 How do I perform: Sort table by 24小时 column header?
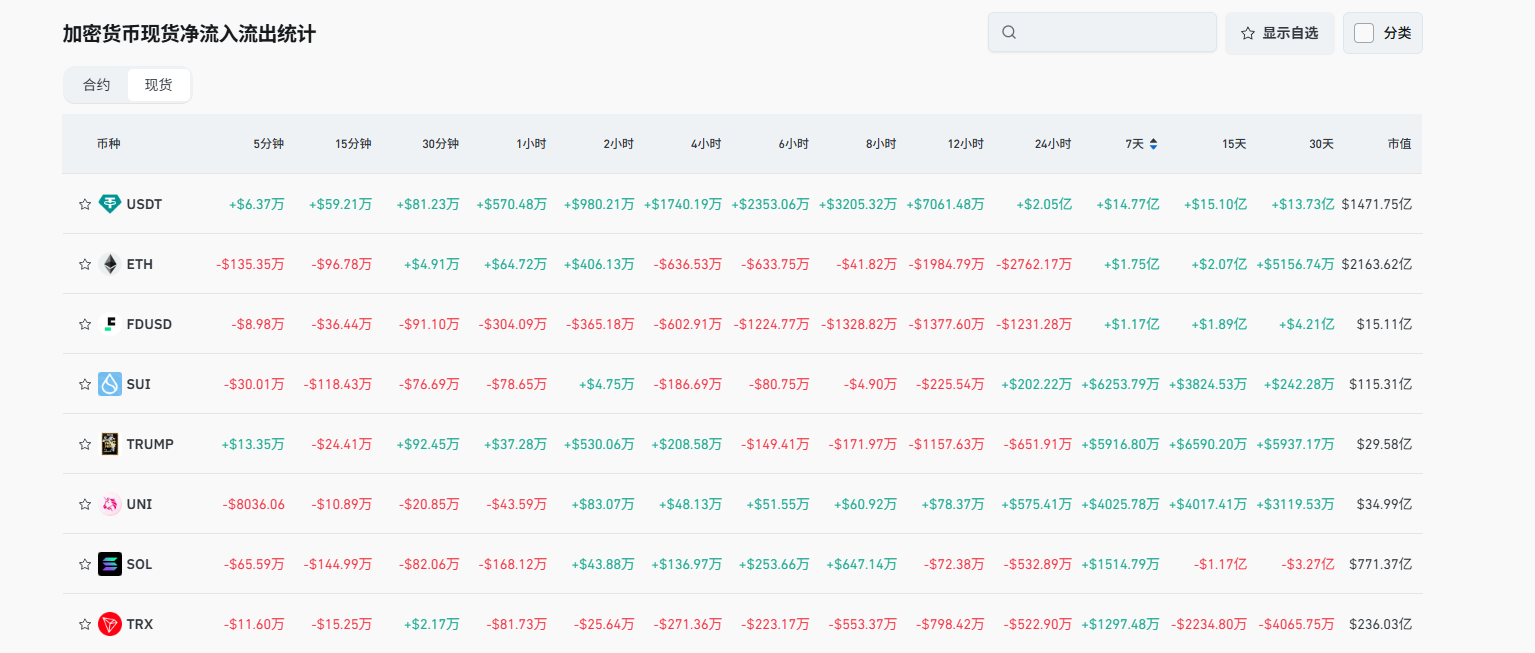[x=1052, y=144]
